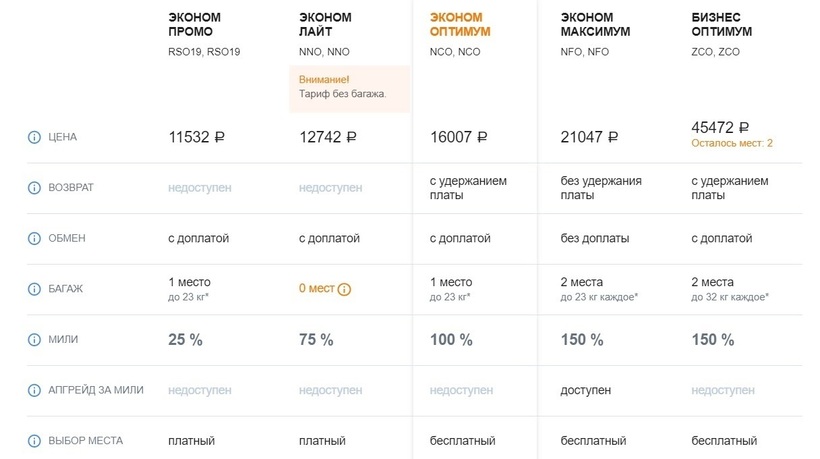Screen dimensions: 820x459
Task: Select the ЭКОНОМ ПРОМО fare column
Action: [195, 25]
